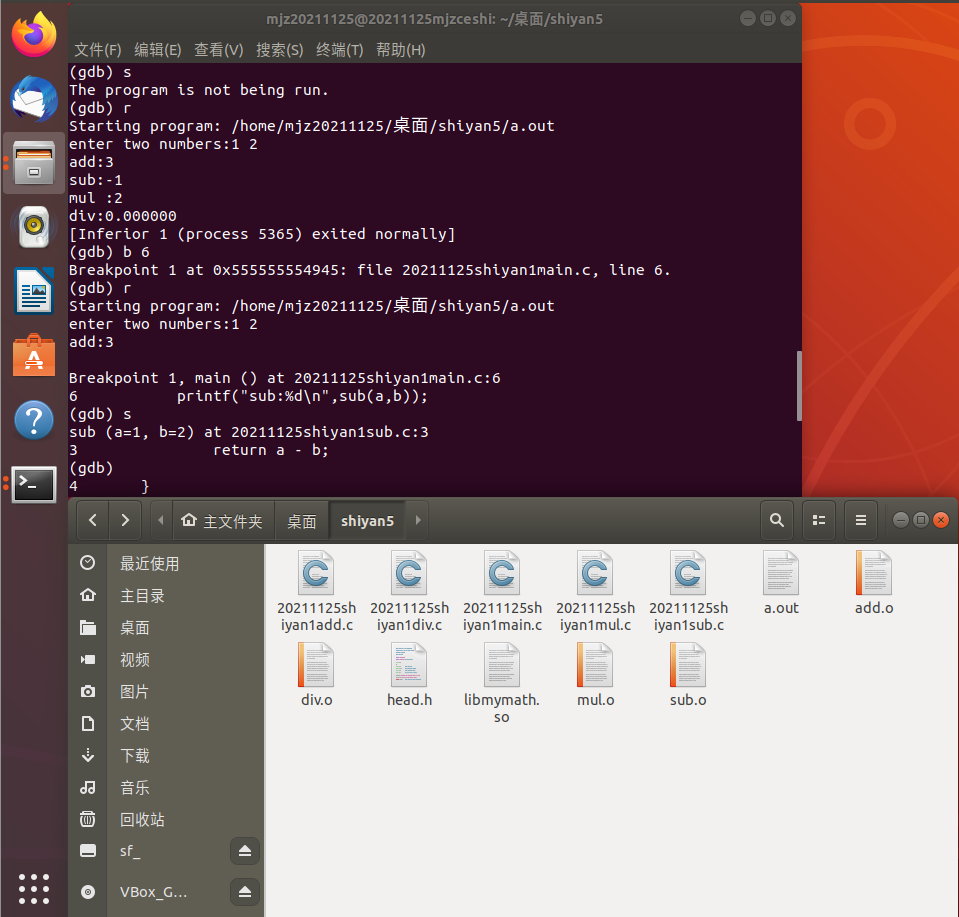Open 文件(F) menu in terminal
This screenshot has height=917, width=959.
coord(97,50)
